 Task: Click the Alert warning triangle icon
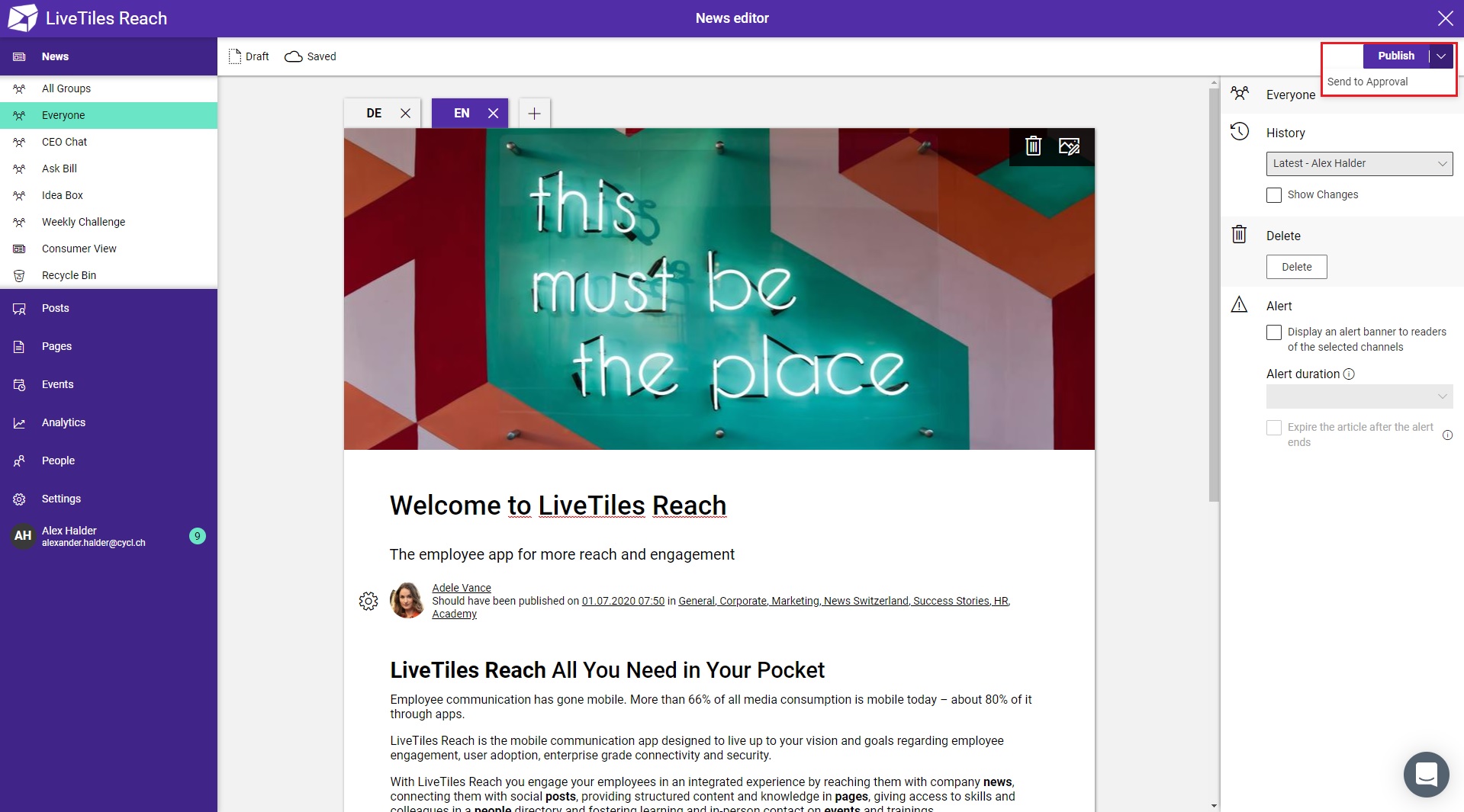coord(1240,305)
